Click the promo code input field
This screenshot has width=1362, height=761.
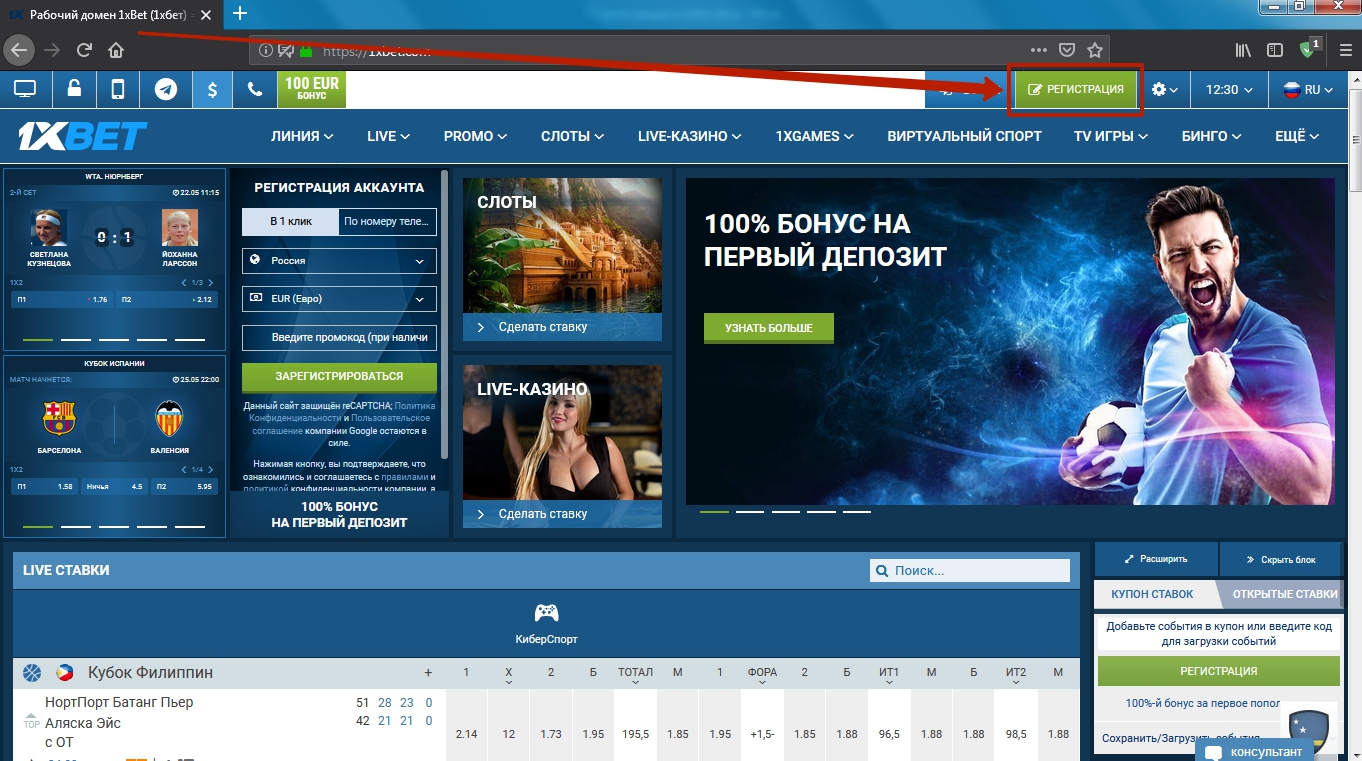339,338
